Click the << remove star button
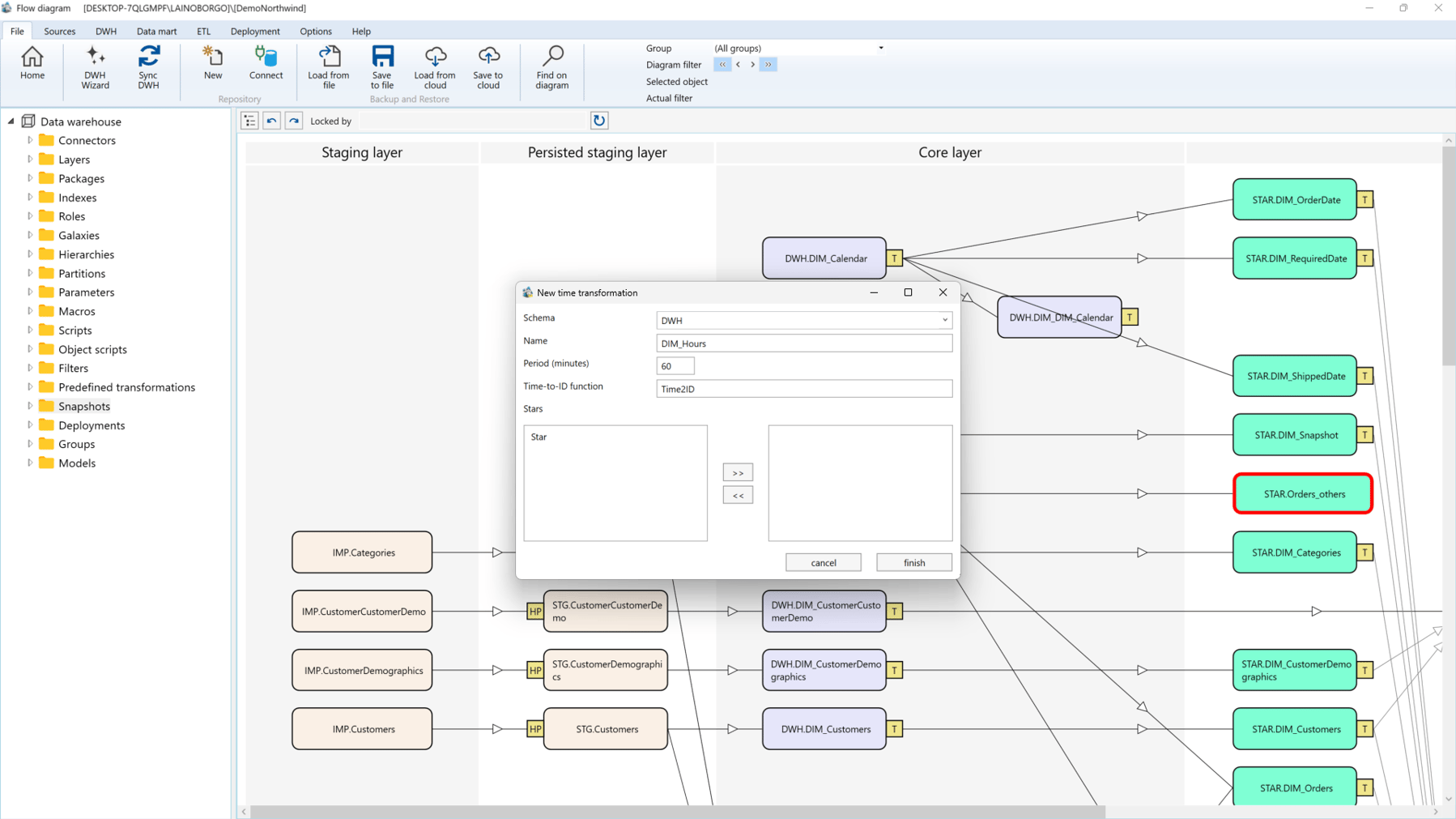Image resolution: width=1456 pixels, height=819 pixels. [738, 495]
